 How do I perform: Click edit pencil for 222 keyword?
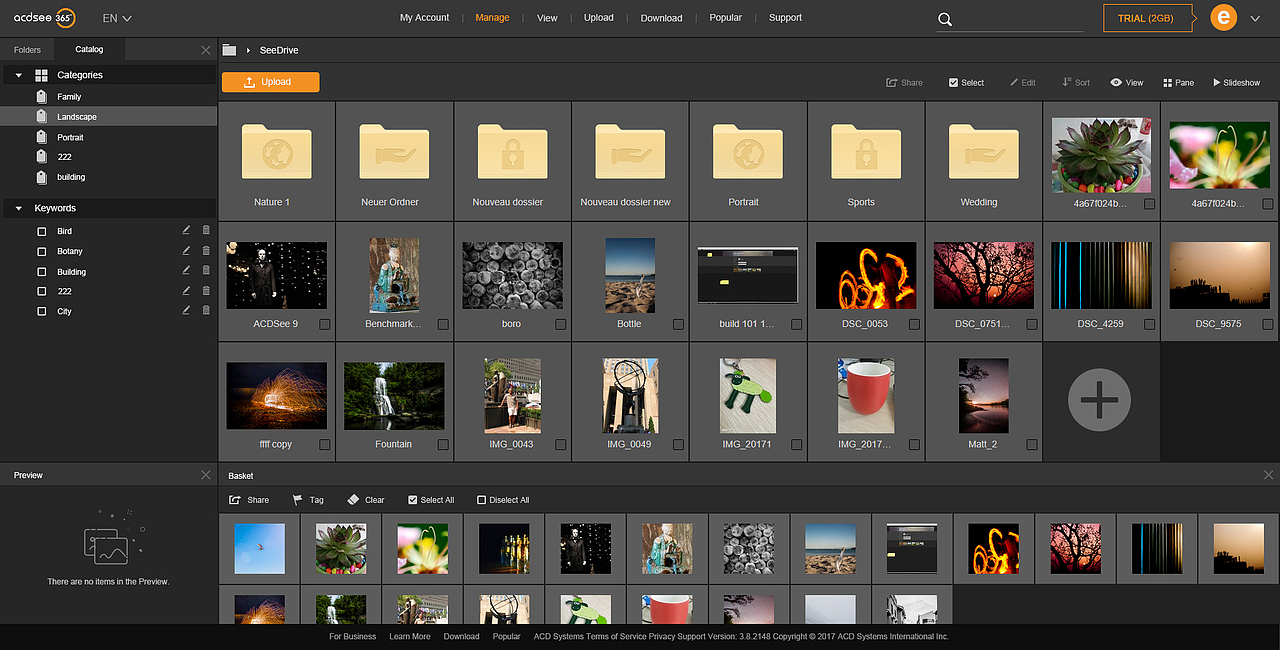point(186,291)
